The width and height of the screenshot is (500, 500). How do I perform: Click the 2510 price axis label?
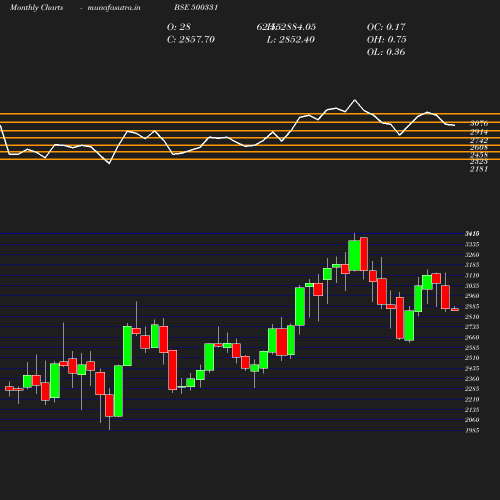pos(472,358)
